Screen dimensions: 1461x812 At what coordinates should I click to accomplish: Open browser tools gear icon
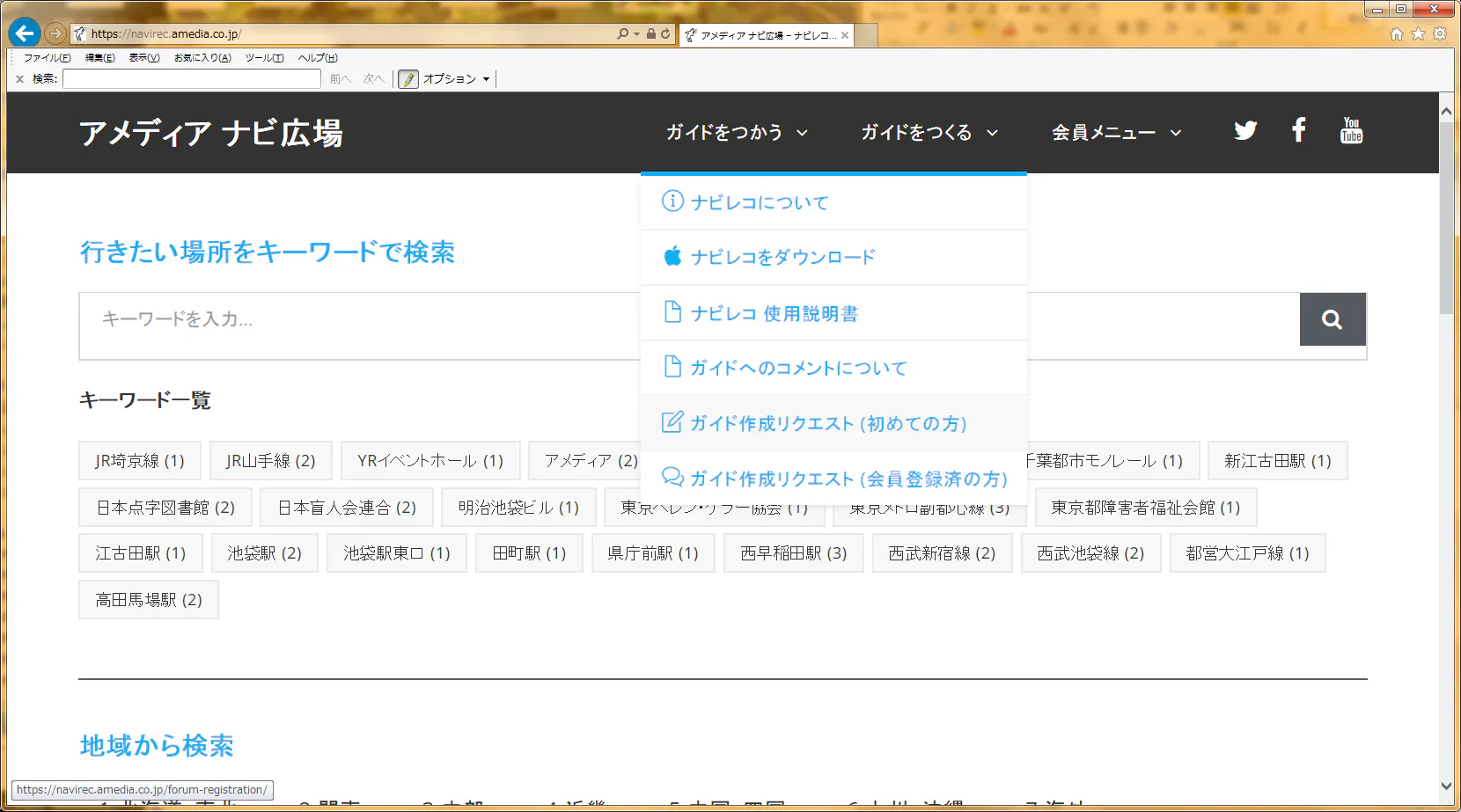(1440, 34)
